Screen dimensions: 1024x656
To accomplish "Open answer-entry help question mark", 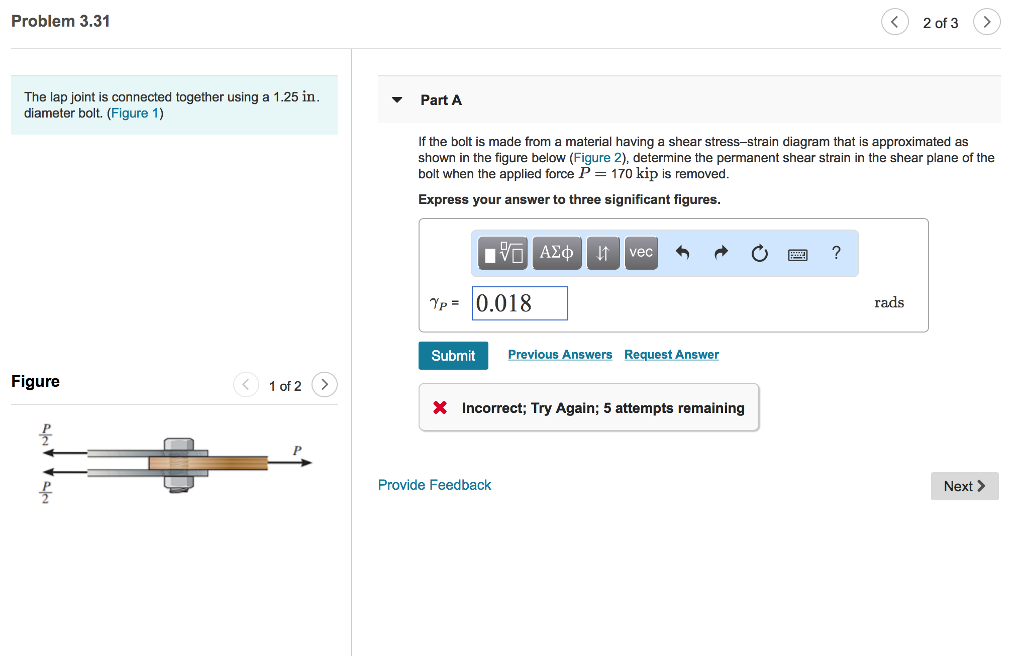I will (x=836, y=253).
